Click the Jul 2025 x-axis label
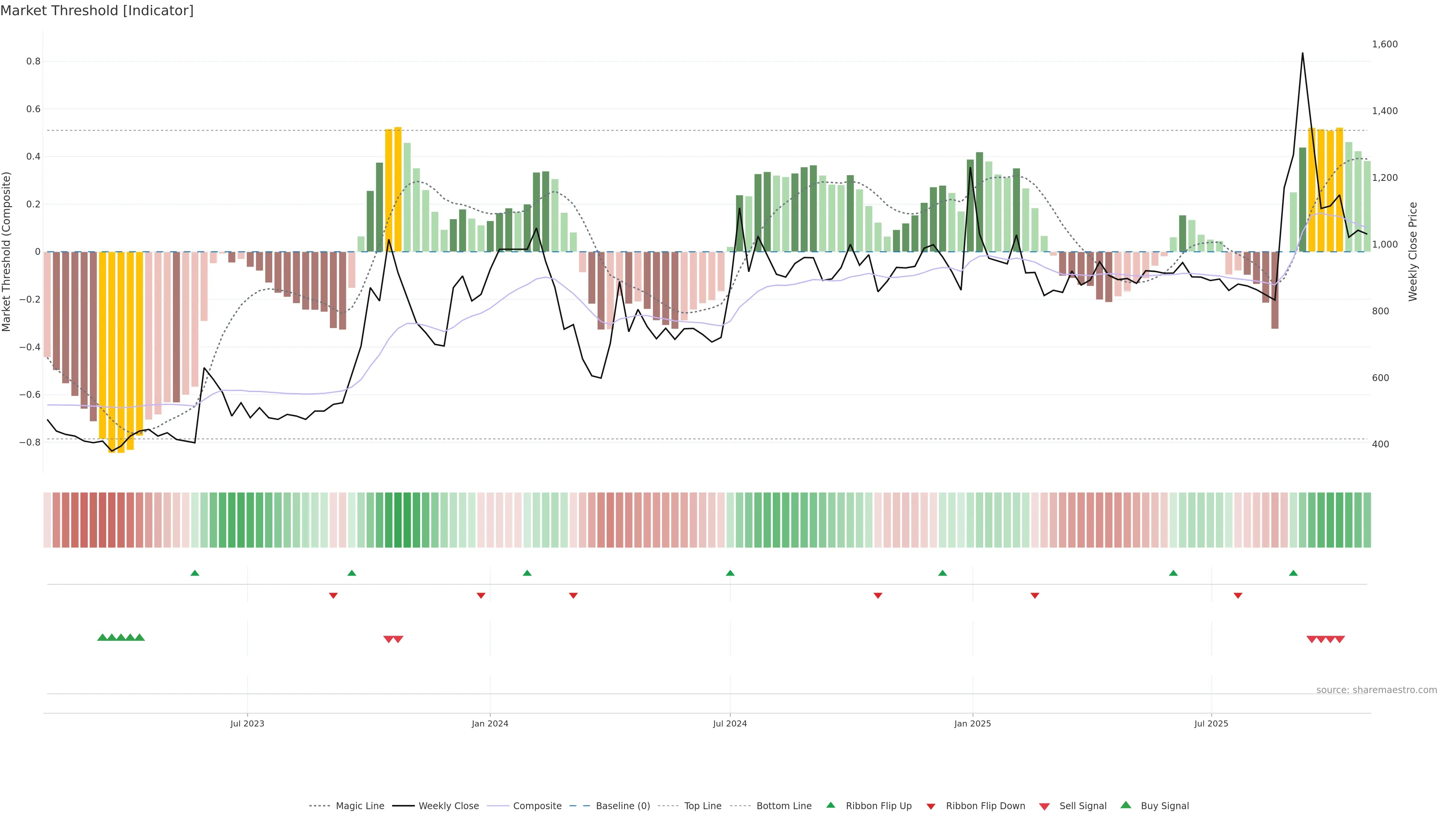 (1211, 723)
